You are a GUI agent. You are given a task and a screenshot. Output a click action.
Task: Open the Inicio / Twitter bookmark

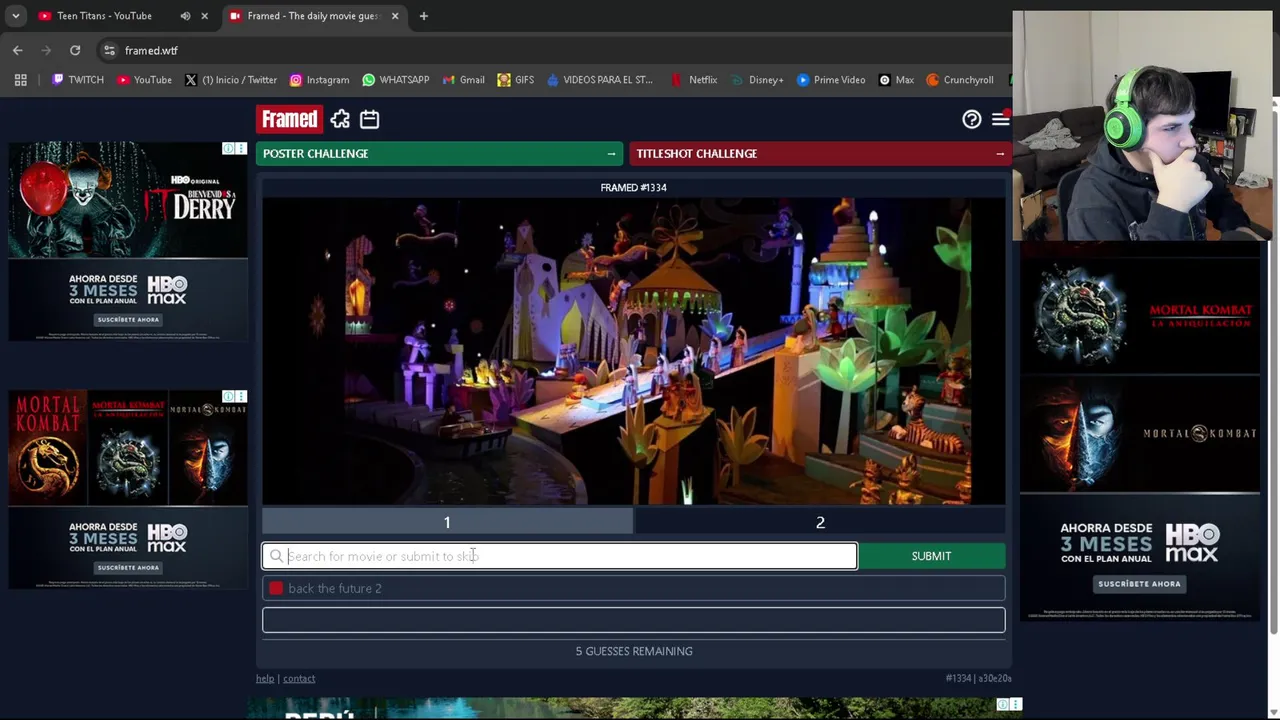coord(231,80)
